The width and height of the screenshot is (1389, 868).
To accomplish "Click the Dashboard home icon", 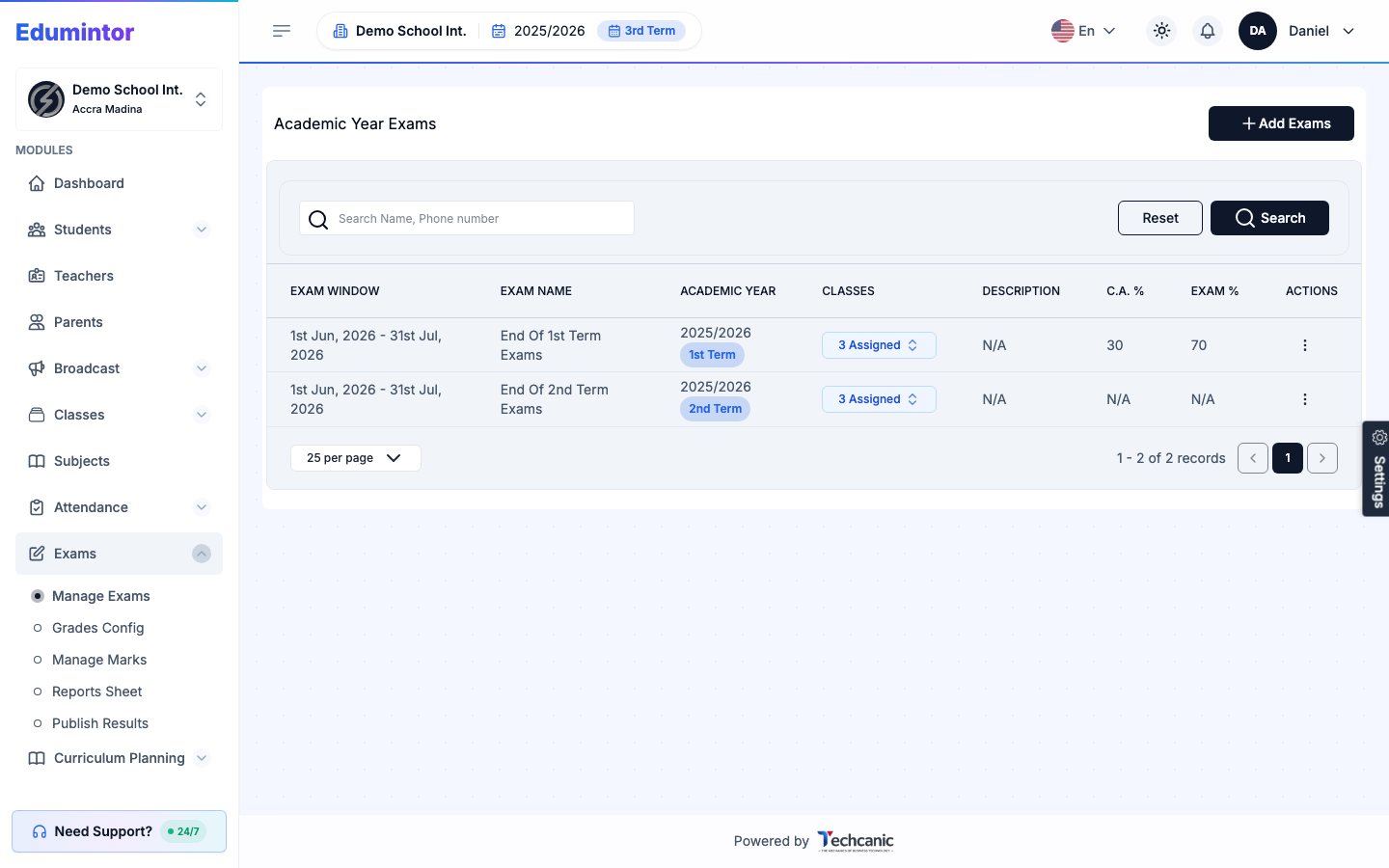I will (37, 183).
